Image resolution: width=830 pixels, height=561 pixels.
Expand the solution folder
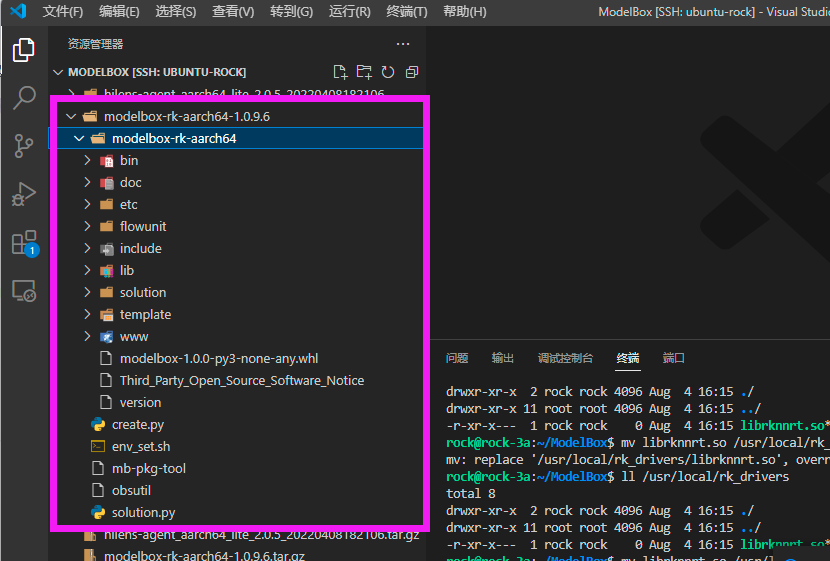88,293
